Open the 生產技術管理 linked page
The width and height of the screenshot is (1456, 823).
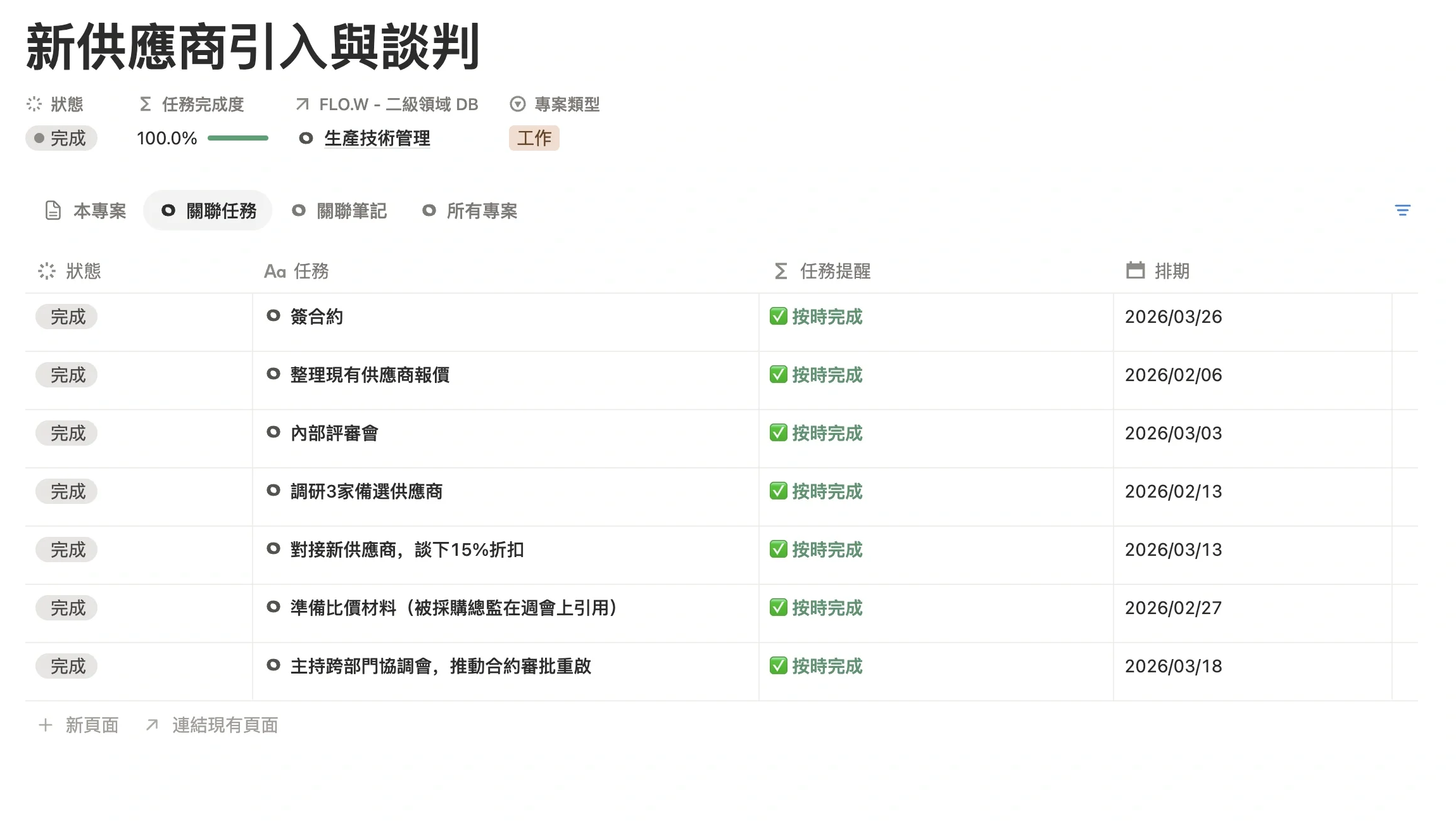[x=377, y=138]
